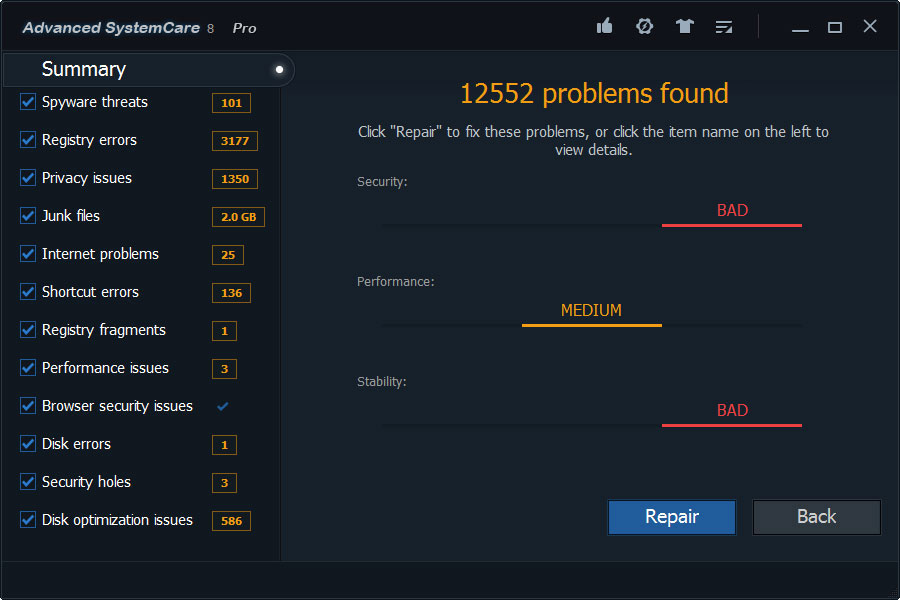Maximize the Advanced SystemCare window

835,27
